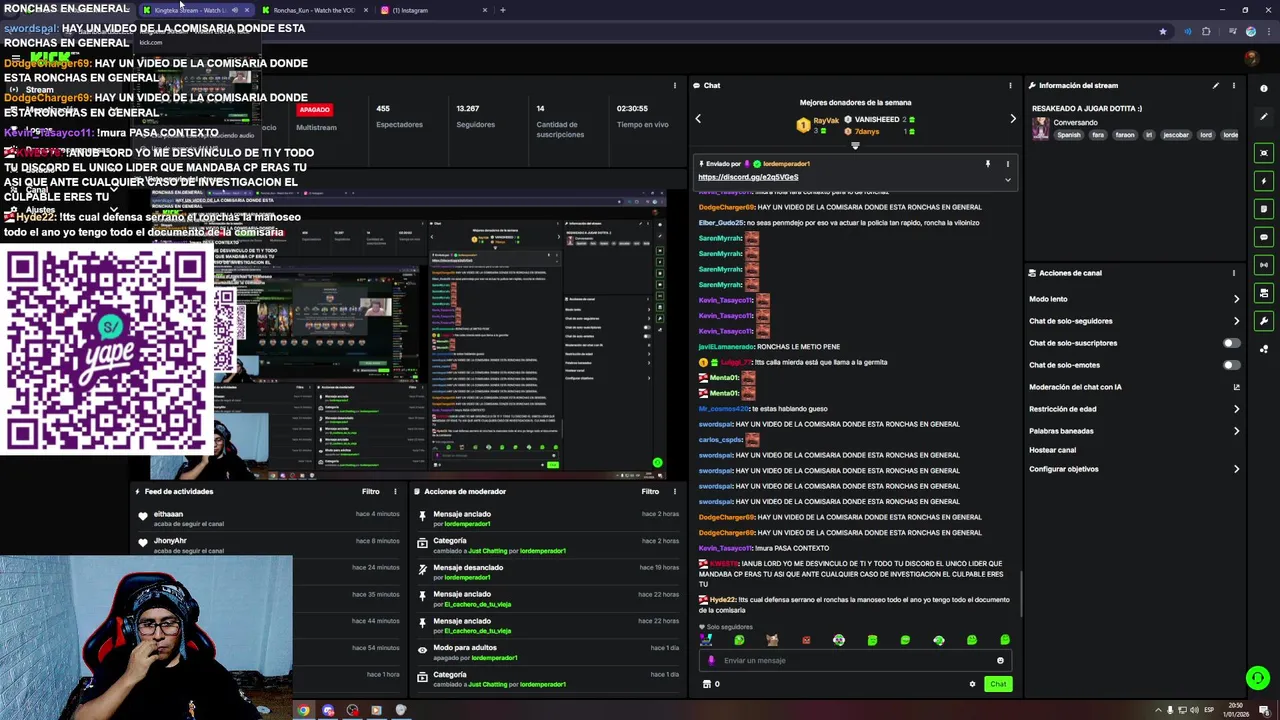Select JhonyAhr follow activity entry

[269, 545]
